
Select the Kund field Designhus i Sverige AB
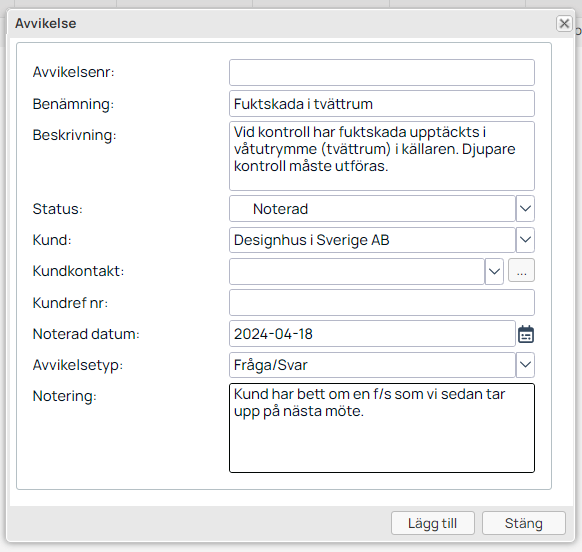click(372, 240)
